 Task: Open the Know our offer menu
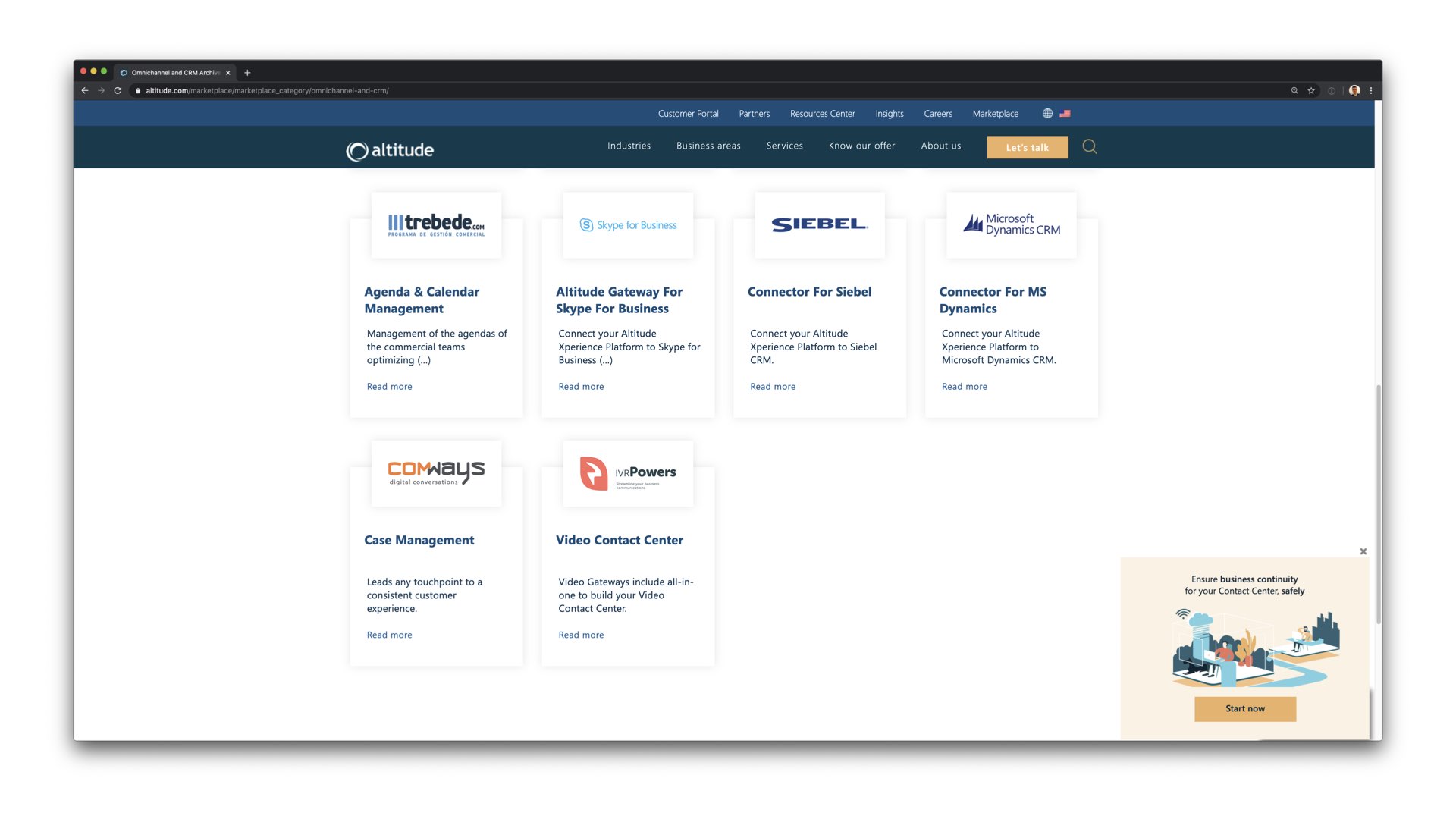tap(861, 146)
